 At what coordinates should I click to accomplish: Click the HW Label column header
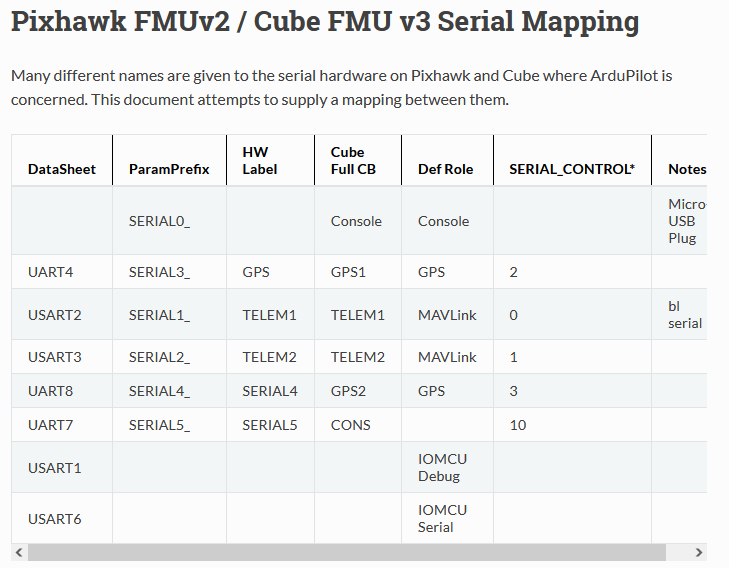click(271, 160)
